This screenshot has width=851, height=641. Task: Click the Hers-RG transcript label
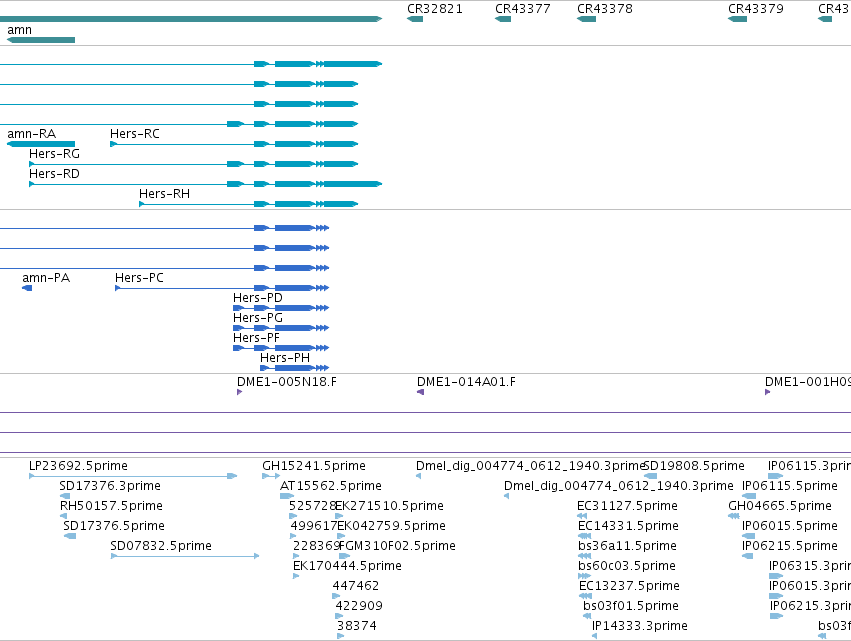coord(54,154)
